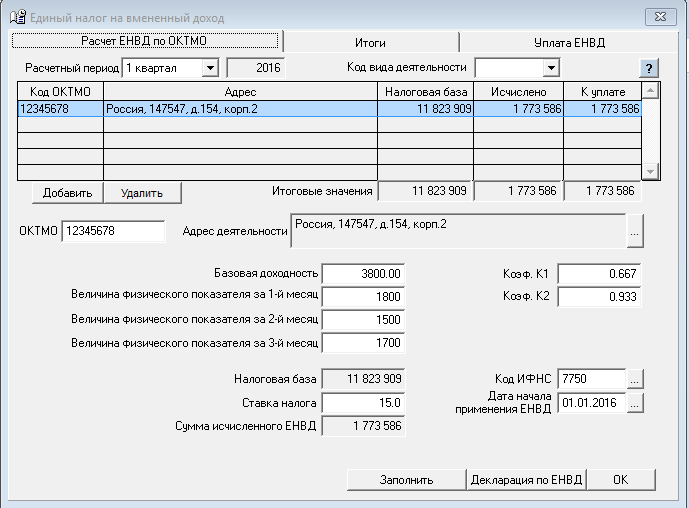Click the Базовая доходность input field

click(364, 273)
